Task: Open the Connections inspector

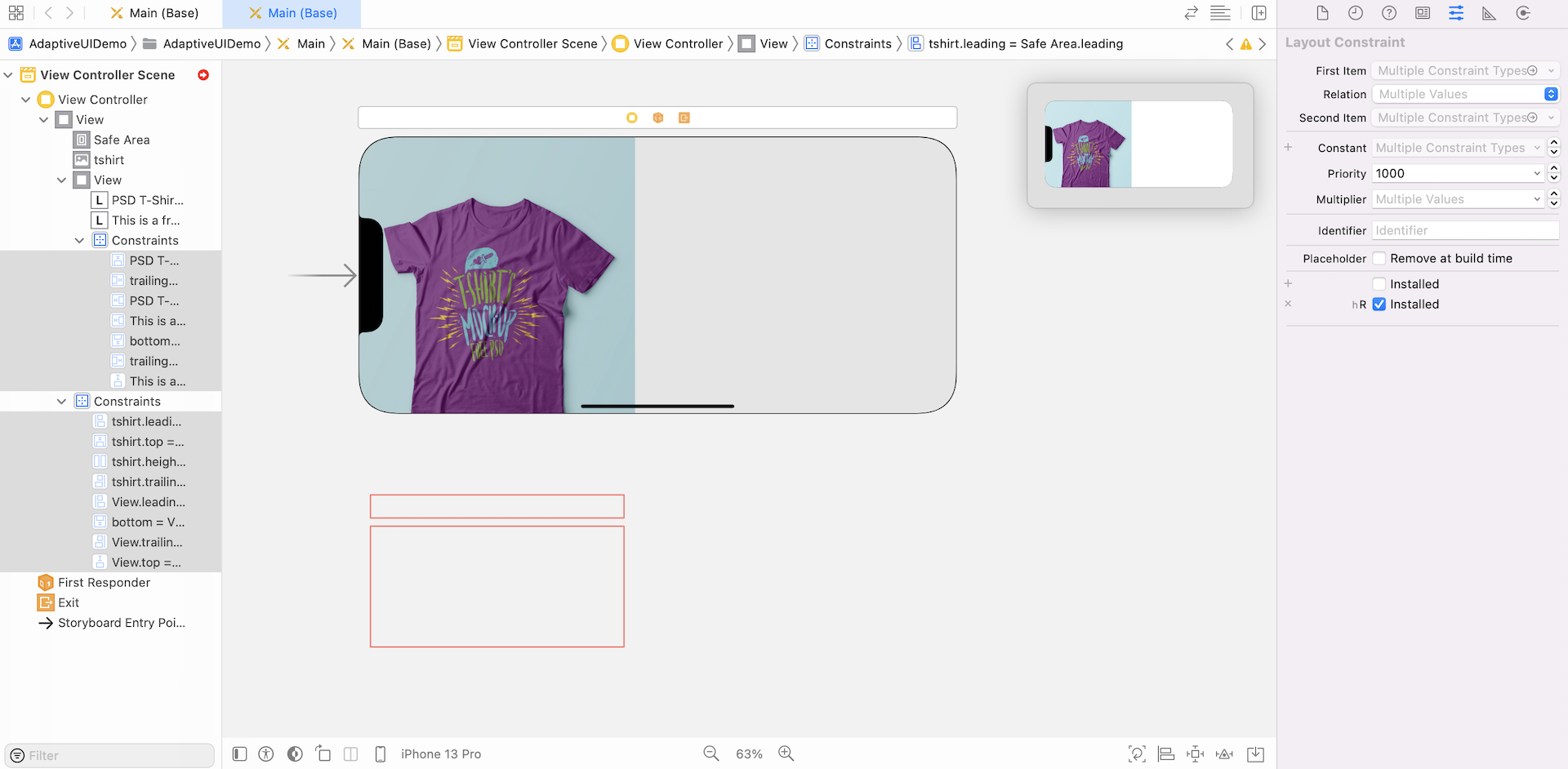Action: [x=1523, y=13]
